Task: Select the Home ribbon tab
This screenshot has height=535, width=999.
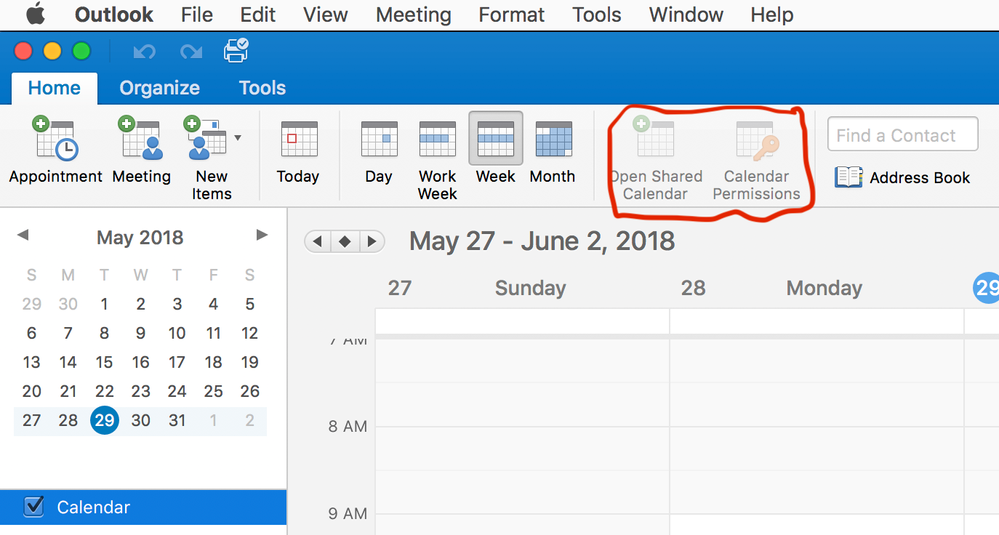Action: [x=54, y=88]
